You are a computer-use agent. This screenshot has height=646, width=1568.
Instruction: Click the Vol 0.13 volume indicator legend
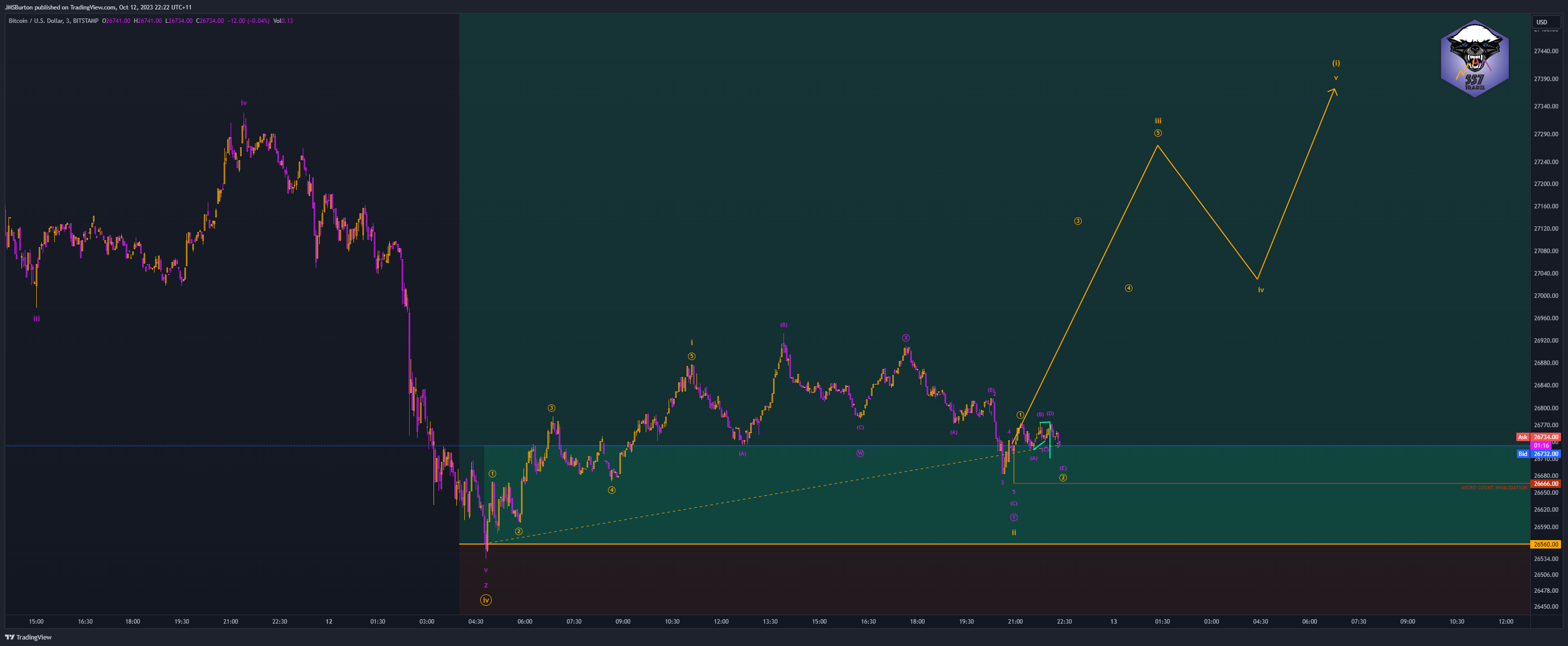(x=283, y=21)
